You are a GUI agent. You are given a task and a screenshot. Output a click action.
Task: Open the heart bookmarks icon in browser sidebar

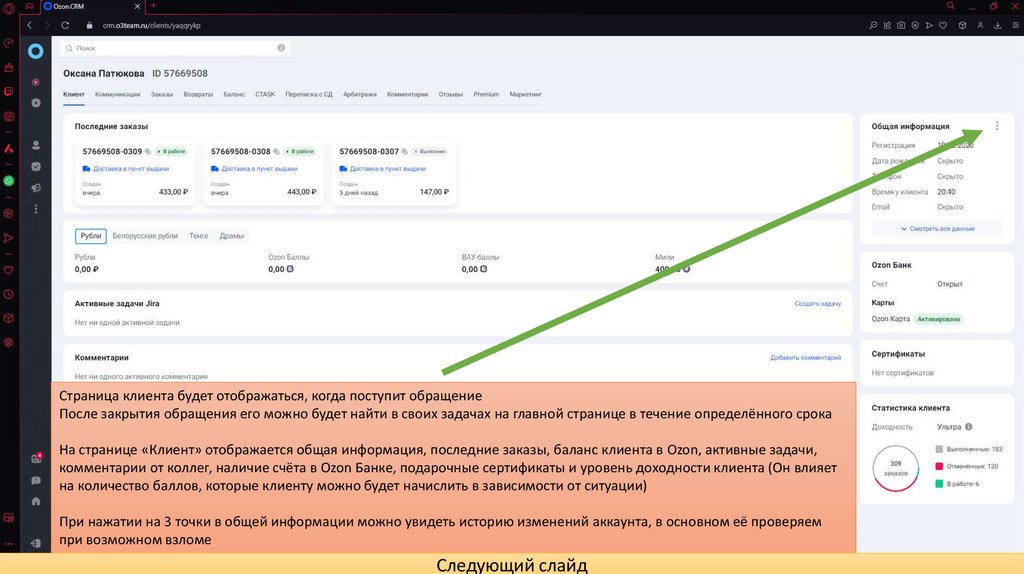8,270
